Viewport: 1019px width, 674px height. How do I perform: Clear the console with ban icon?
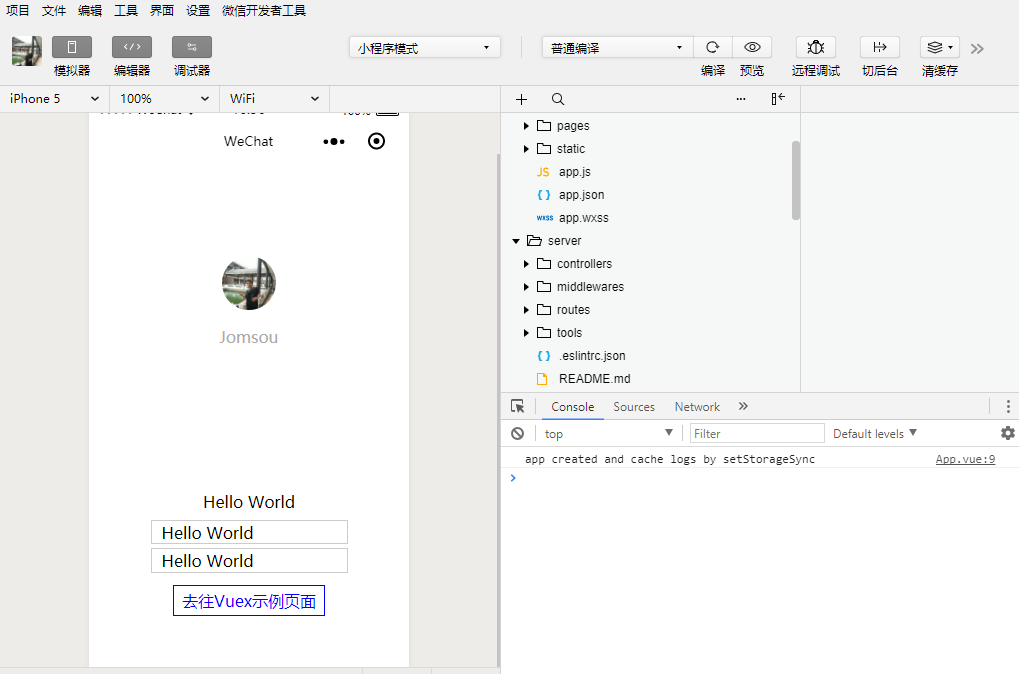point(517,434)
